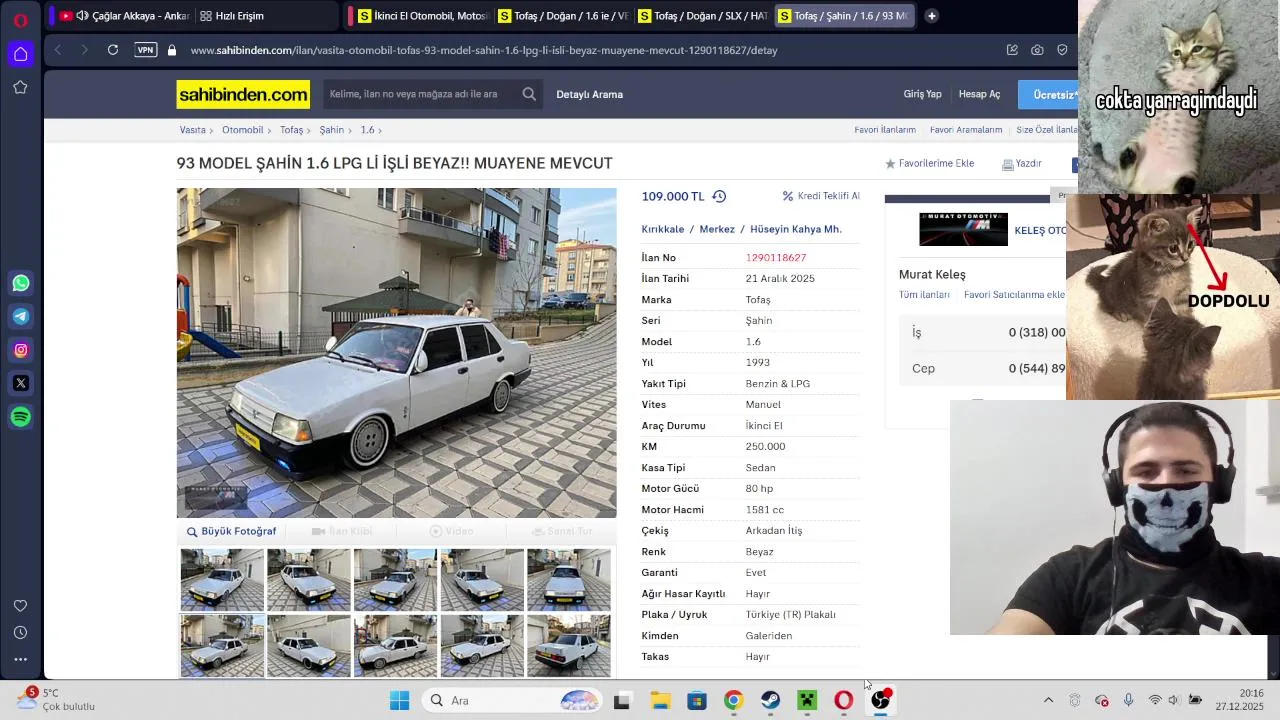This screenshot has width=1280, height=720.
Task: Select the Tofaş / Şahin / 1.6 tab
Action: 843,16
